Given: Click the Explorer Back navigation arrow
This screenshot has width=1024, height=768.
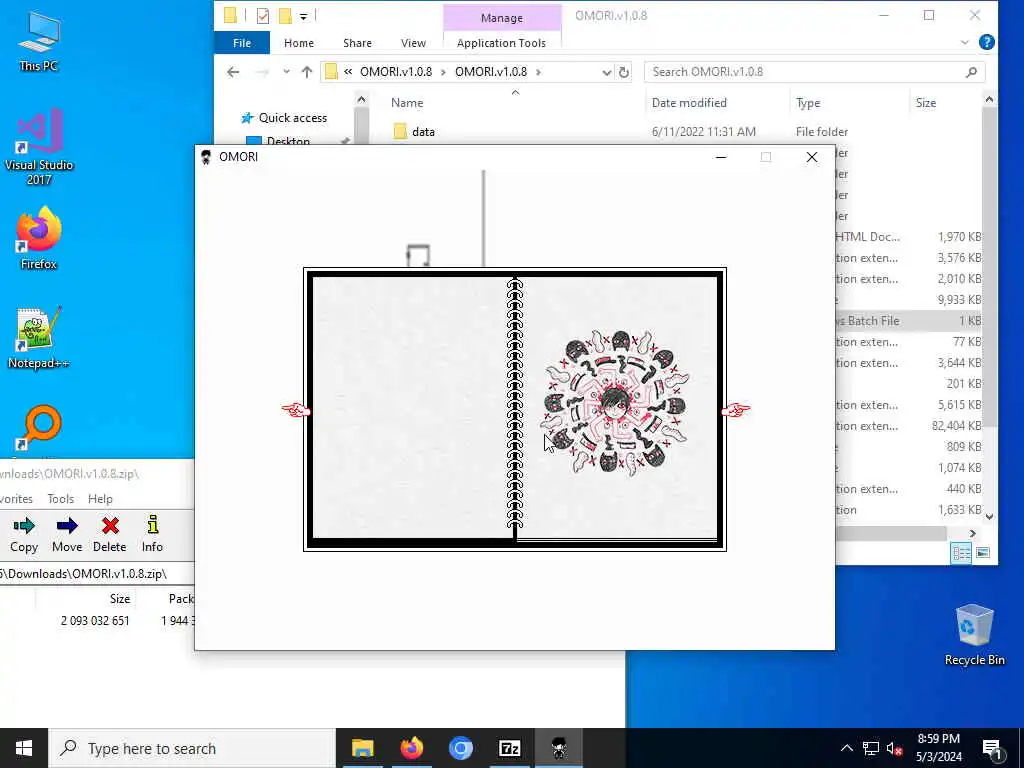Looking at the screenshot, I should pos(233,72).
